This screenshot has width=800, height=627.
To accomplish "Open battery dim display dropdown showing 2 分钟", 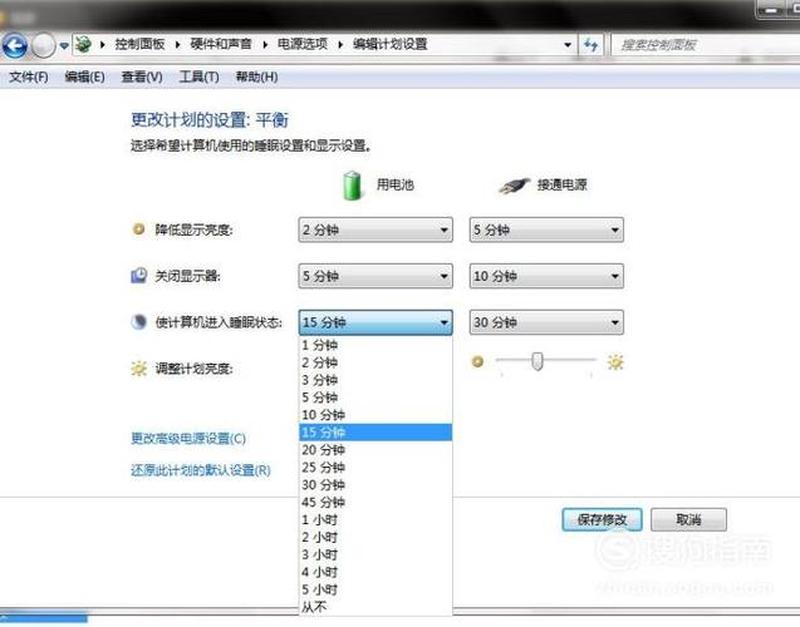I will point(376,230).
